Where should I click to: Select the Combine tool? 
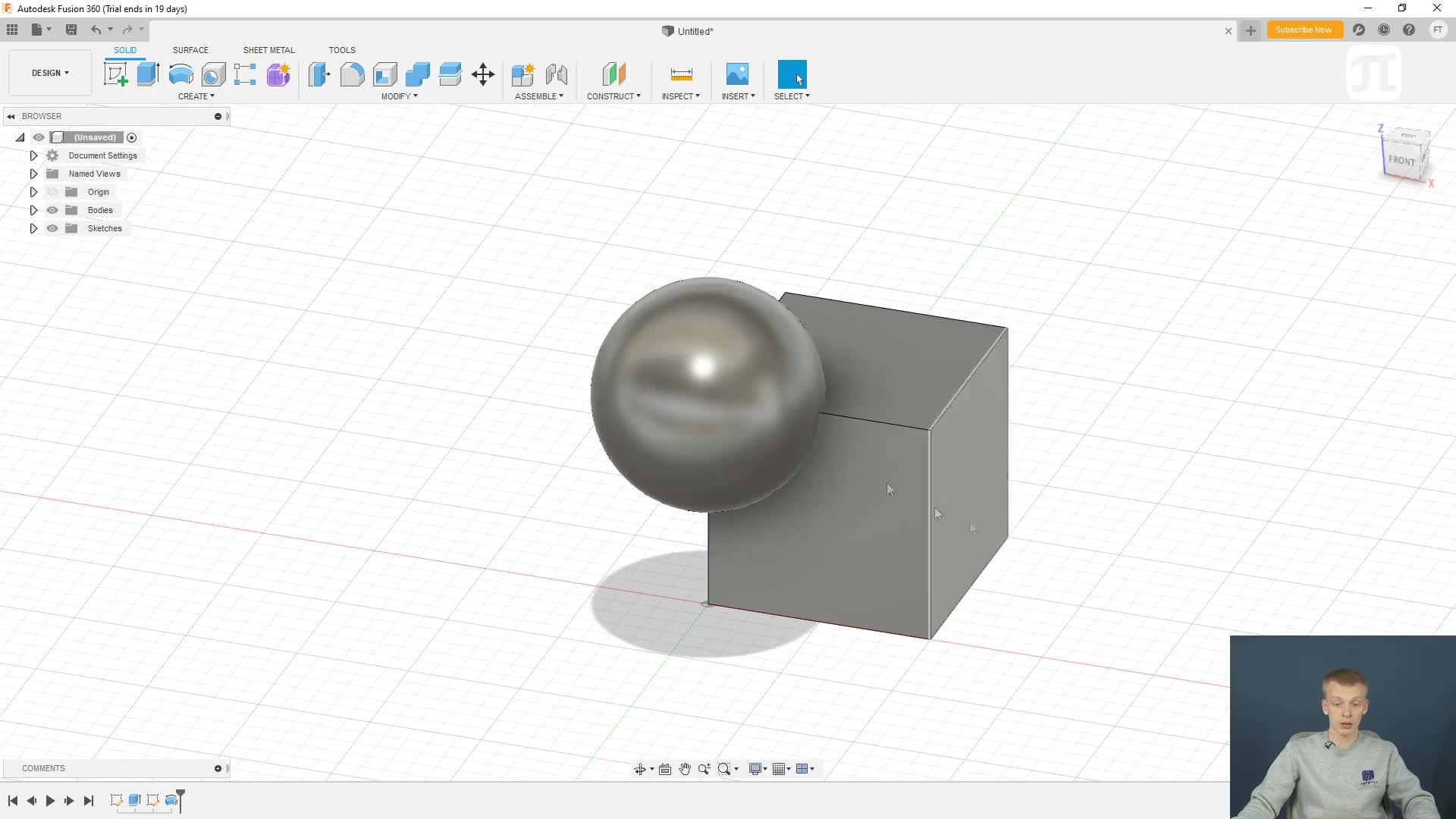(417, 74)
